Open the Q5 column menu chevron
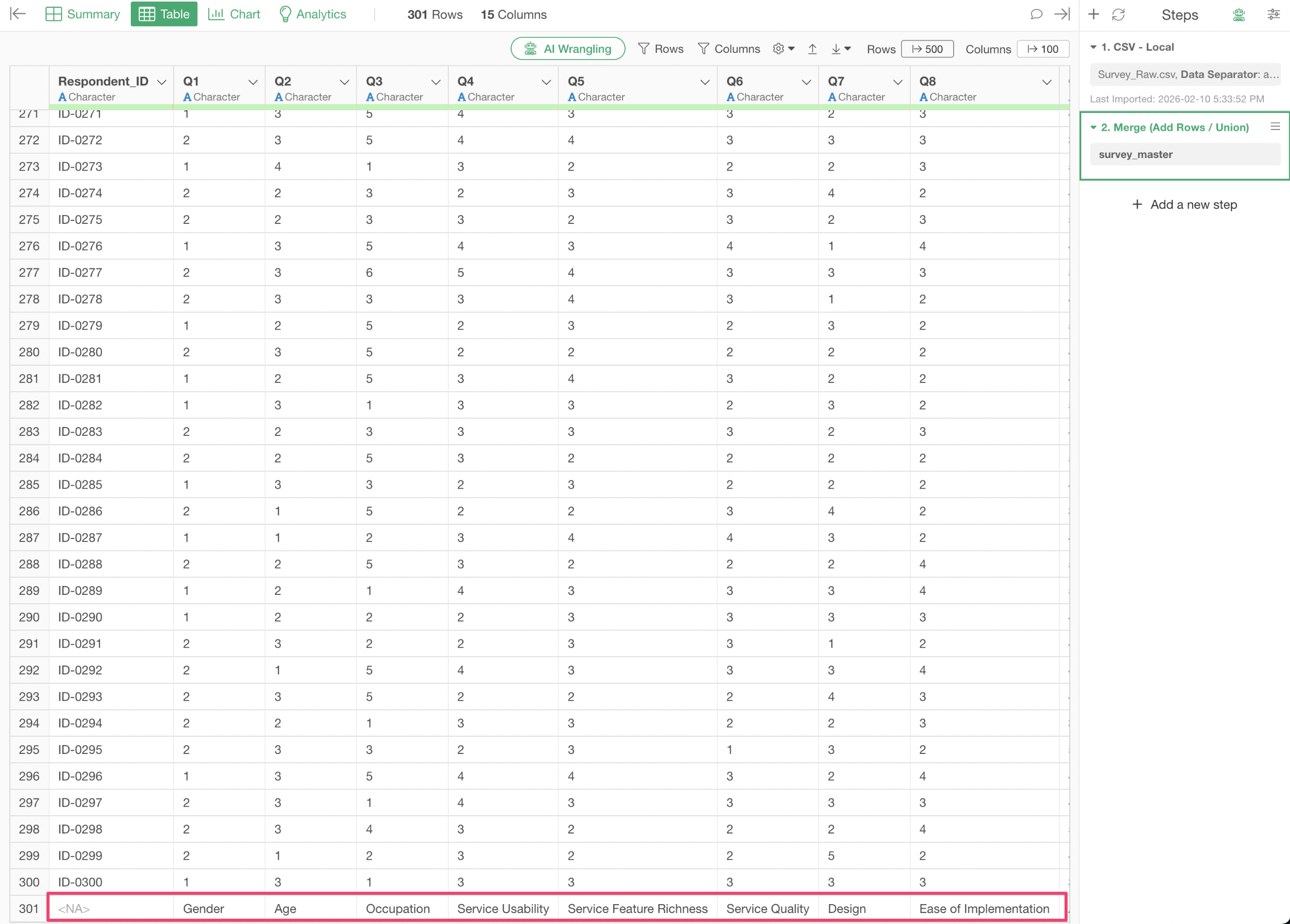1290x924 pixels. pyautogui.click(x=704, y=82)
